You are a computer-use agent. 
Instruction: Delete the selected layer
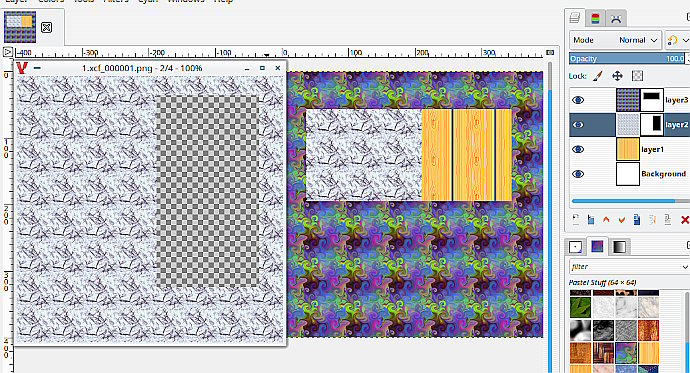[685, 219]
